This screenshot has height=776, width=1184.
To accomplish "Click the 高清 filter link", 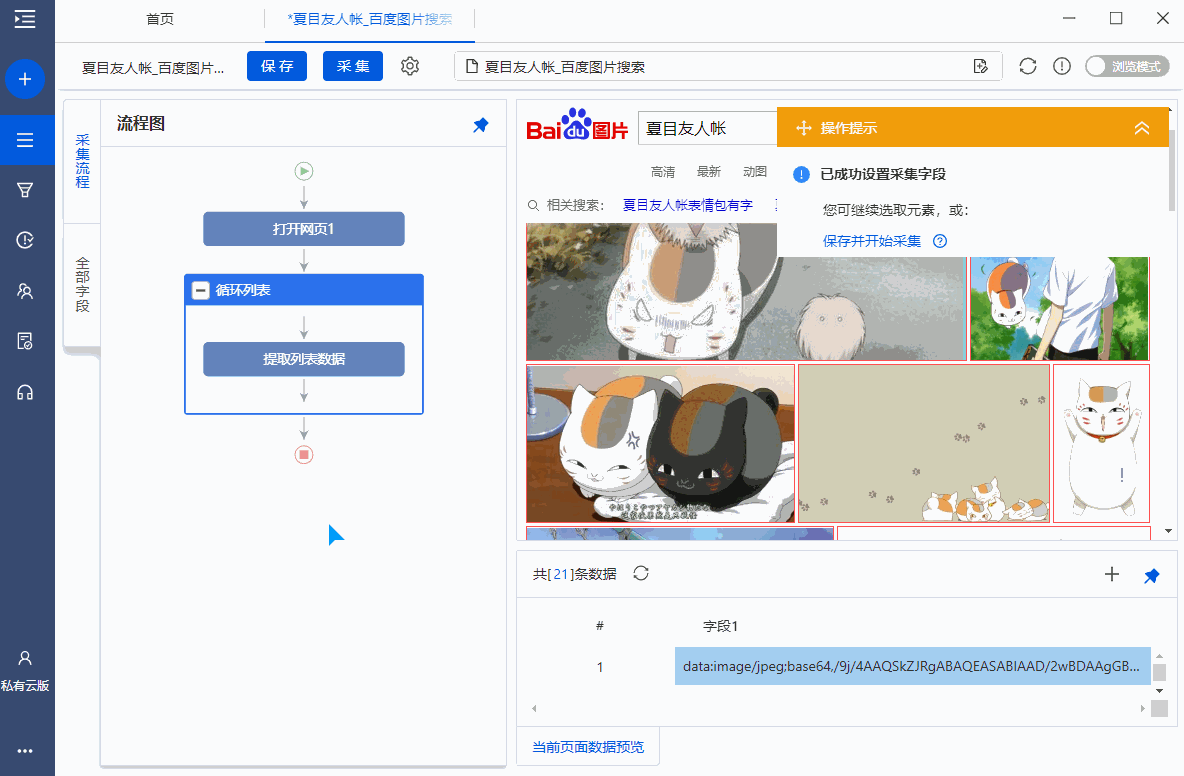I will coord(663,171).
